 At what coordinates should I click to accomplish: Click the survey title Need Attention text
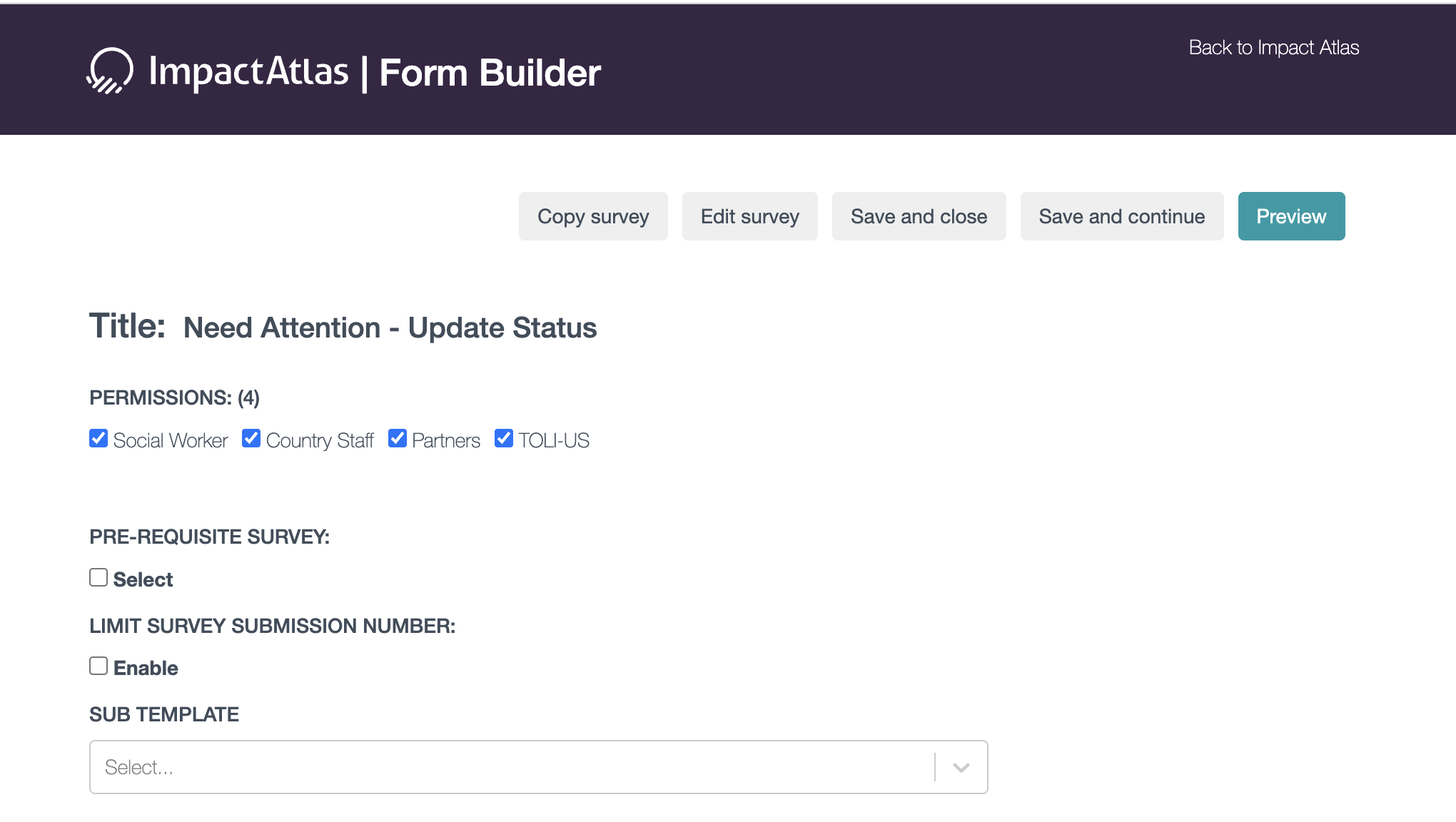pos(390,328)
